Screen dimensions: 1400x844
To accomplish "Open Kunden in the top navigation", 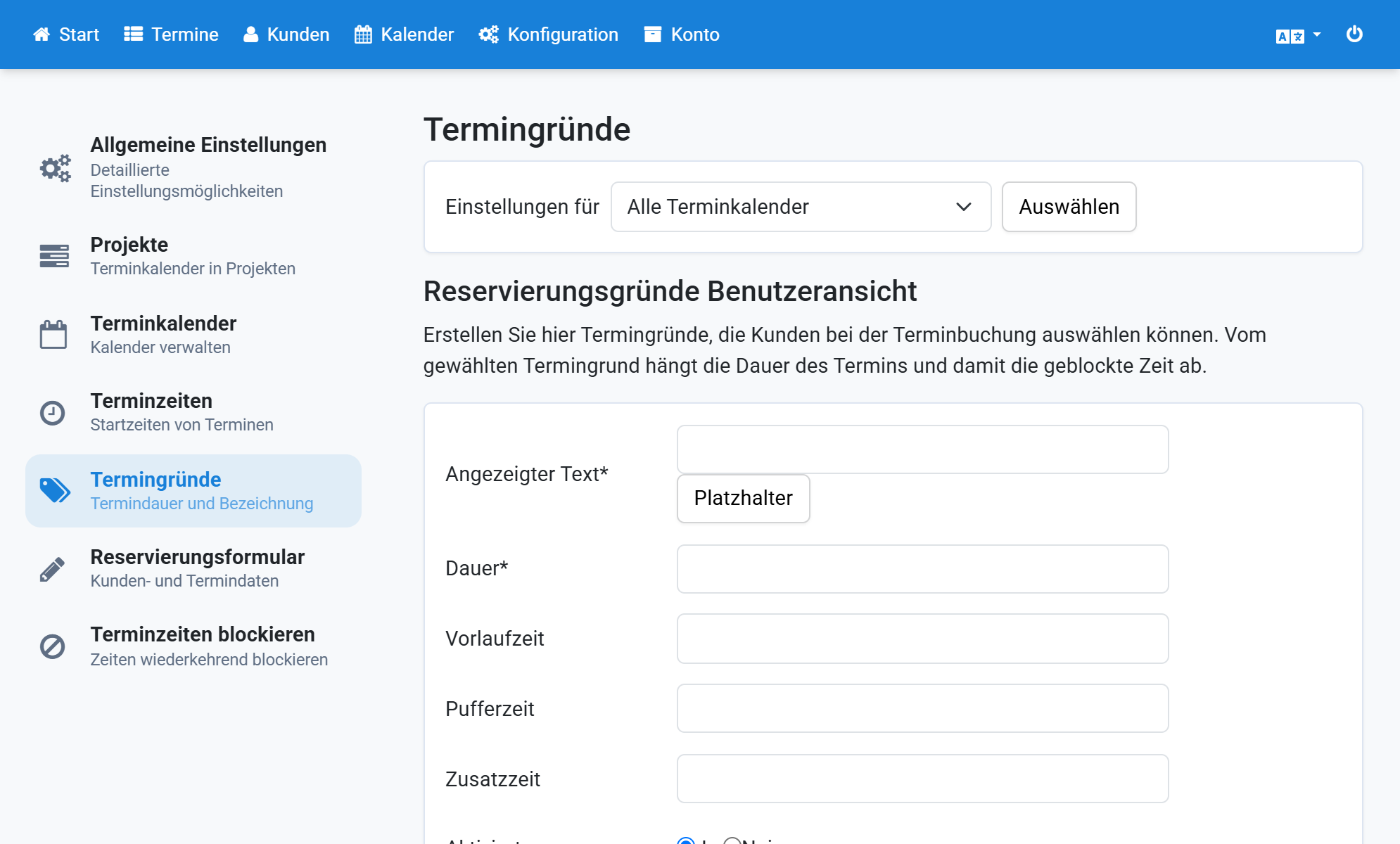I will [x=286, y=34].
